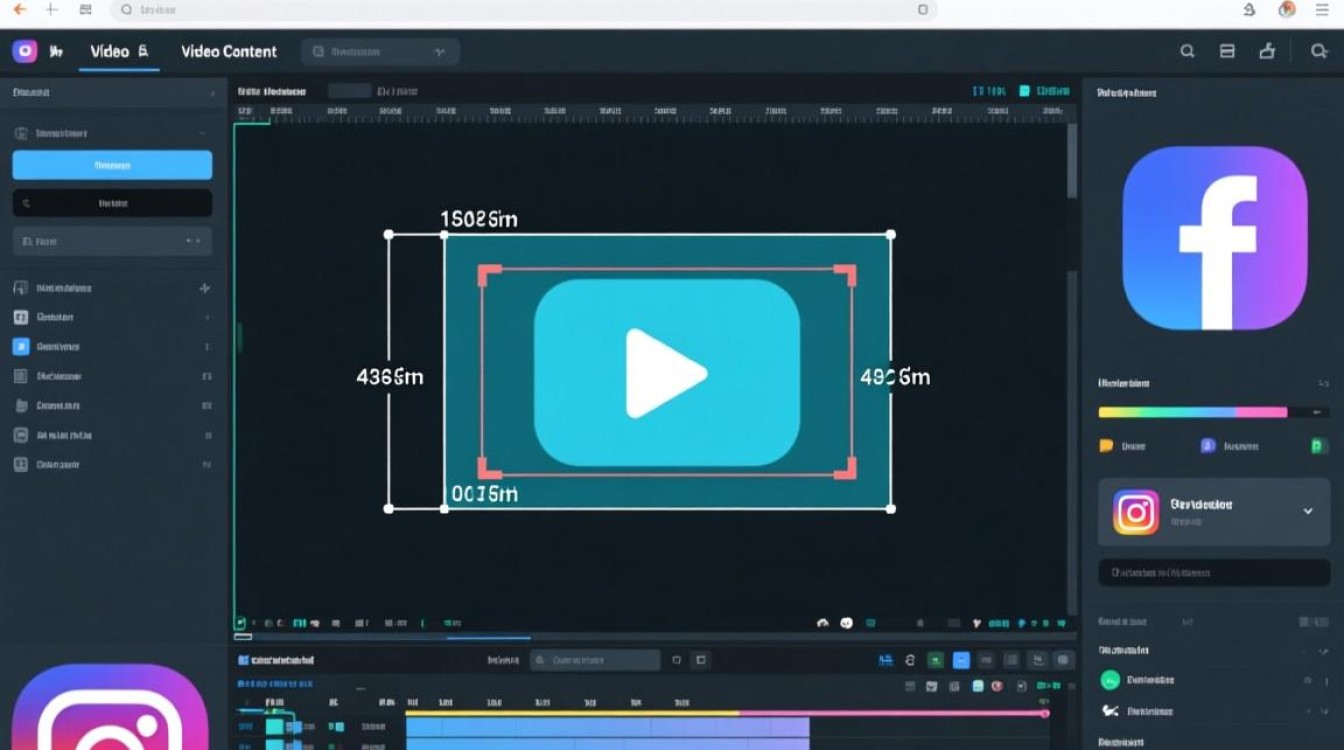Click the browser icon left of the colorful avatar
This screenshot has width=1344, height=750.
coord(1249,10)
